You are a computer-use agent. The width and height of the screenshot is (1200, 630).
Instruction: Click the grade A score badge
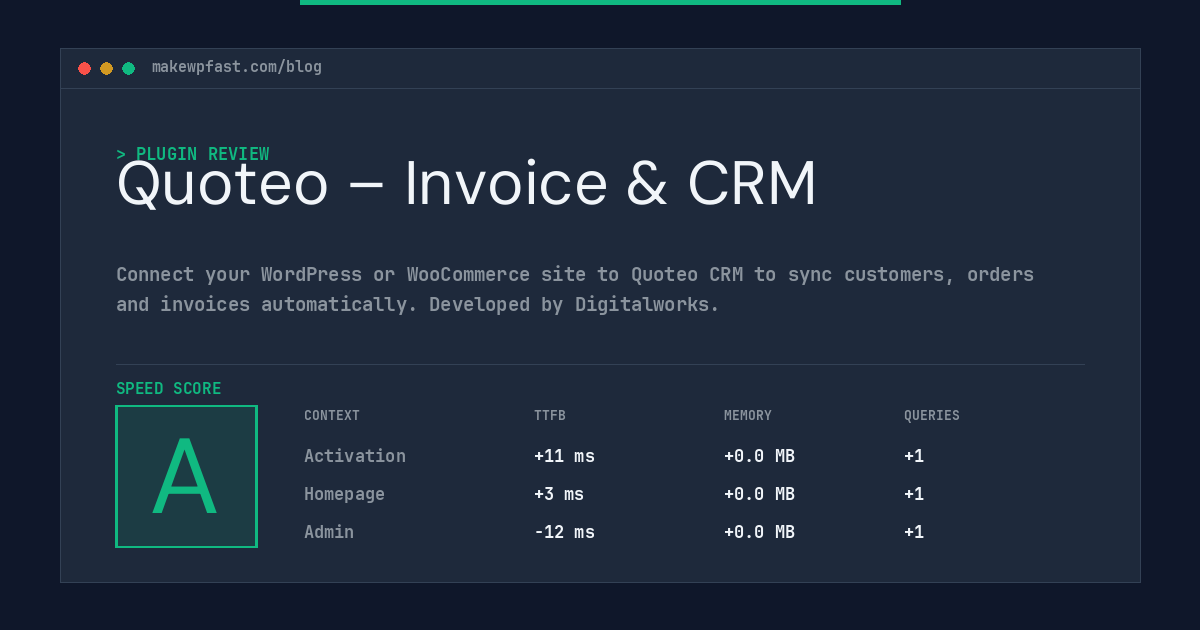tap(186, 476)
